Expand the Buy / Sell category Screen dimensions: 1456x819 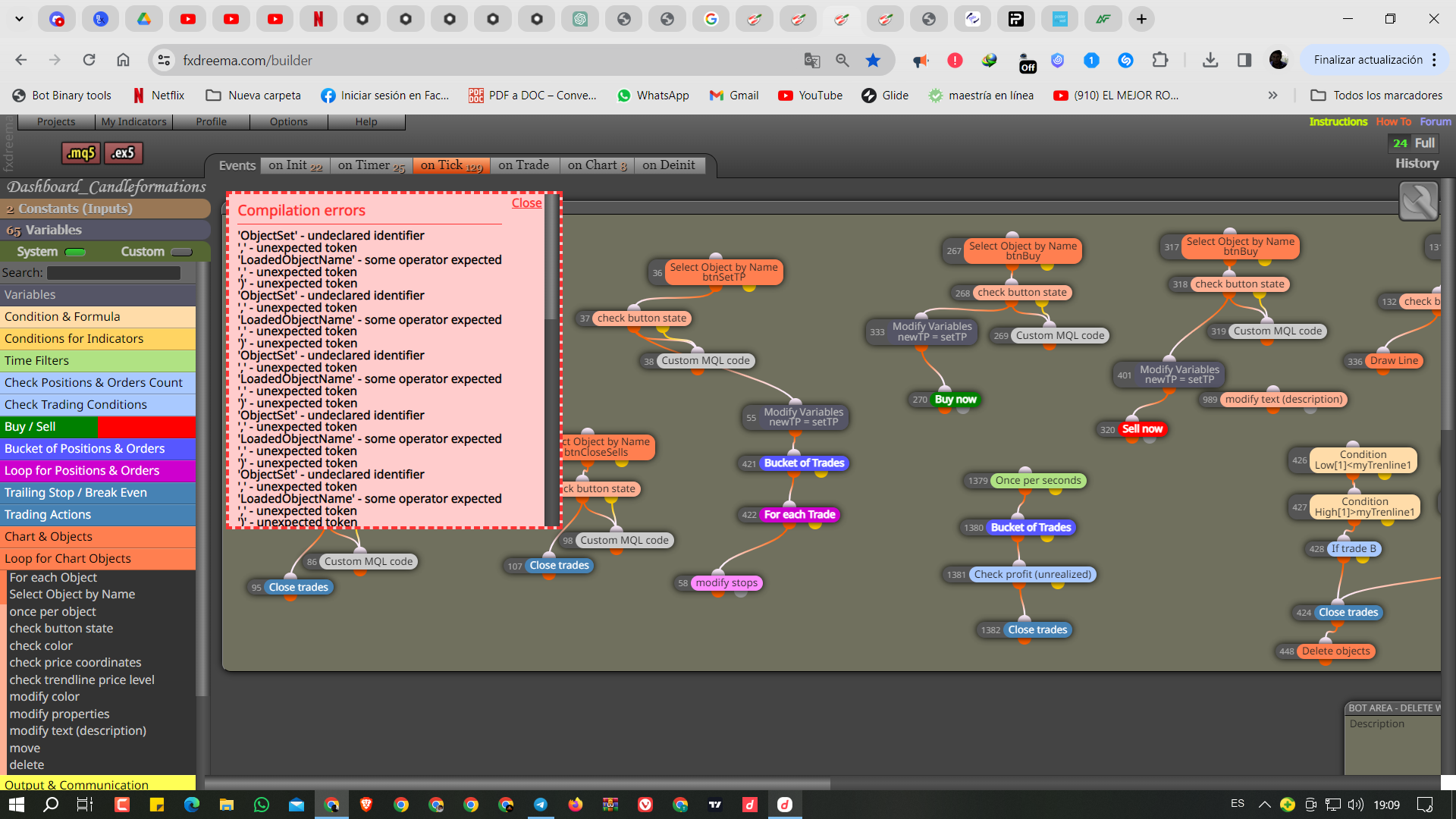[98, 427]
